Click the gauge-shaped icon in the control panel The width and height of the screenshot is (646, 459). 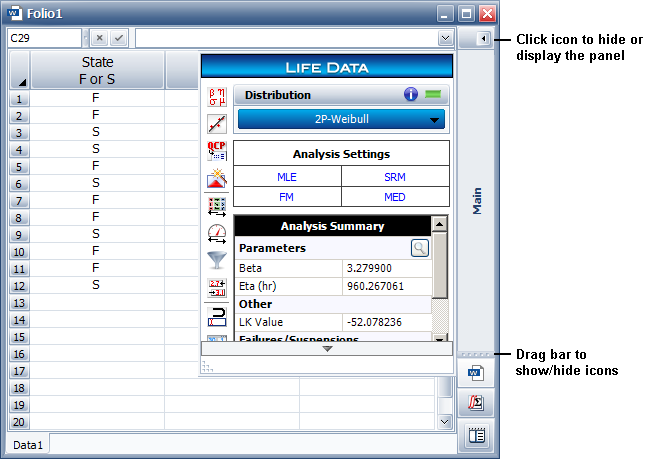[x=216, y=234]
